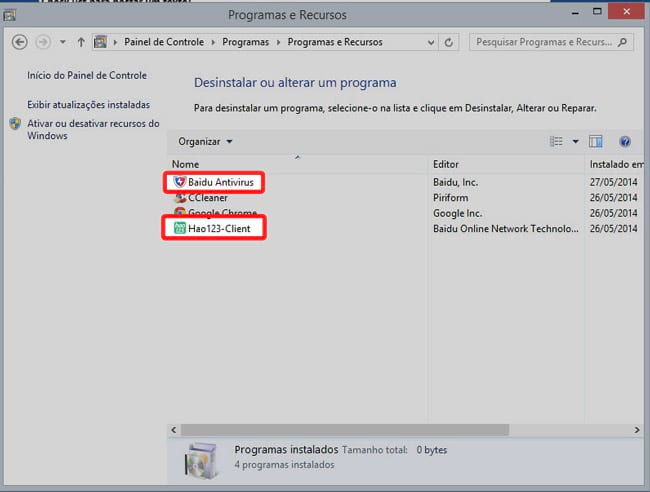The height and width of the screenshot is (492, 650).
Task: Open Exibir atualizações instaladas link
Action: pos(88,104)
